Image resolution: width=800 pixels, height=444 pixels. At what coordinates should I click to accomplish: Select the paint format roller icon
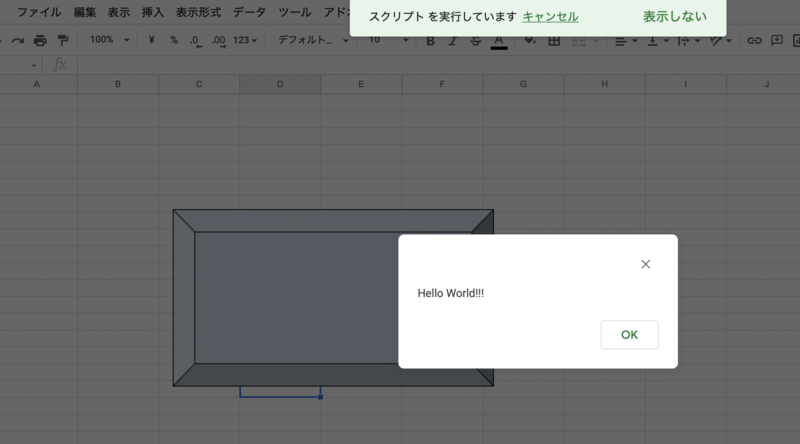(x=63, y=40)
